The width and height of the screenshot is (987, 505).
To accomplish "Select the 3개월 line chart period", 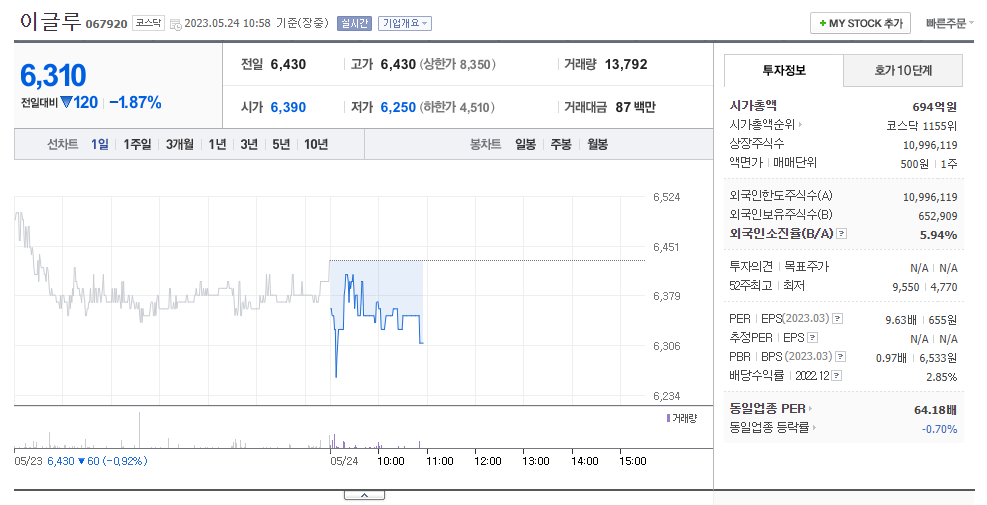I will 180,144.
